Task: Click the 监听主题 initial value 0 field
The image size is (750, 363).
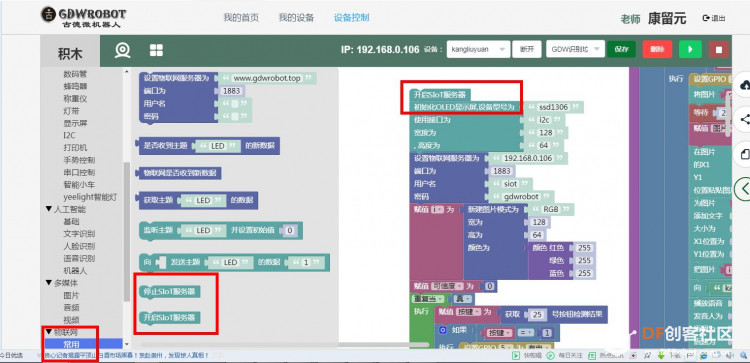Action: (x=289, y=231)
